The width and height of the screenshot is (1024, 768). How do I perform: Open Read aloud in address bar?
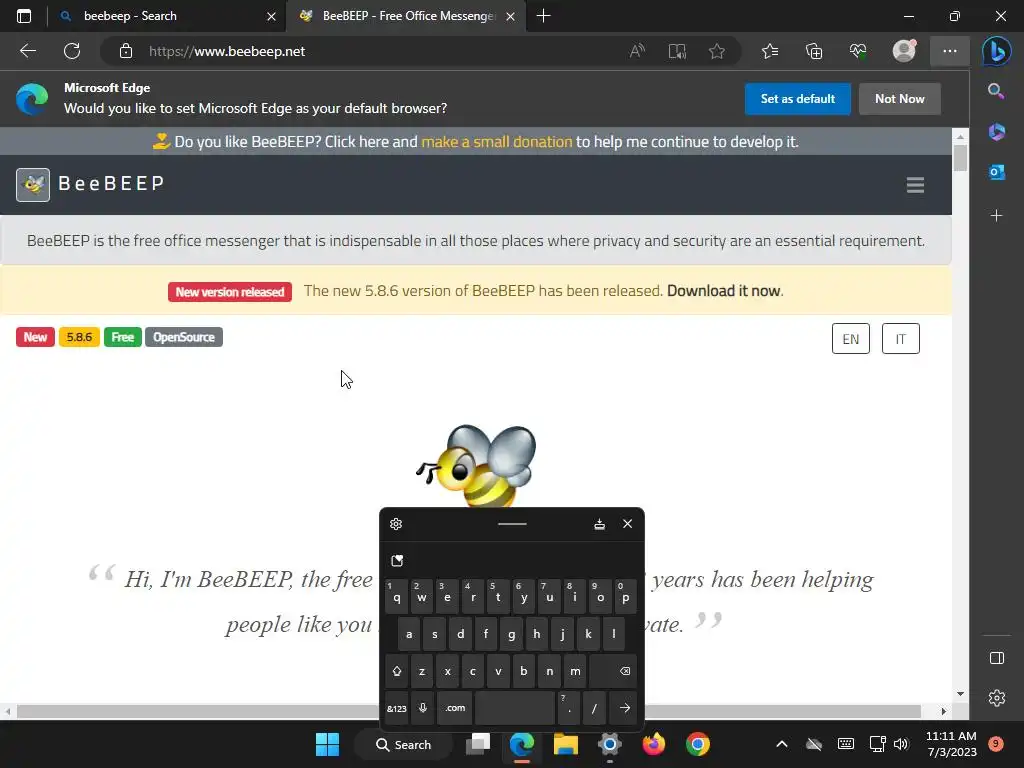637,51
